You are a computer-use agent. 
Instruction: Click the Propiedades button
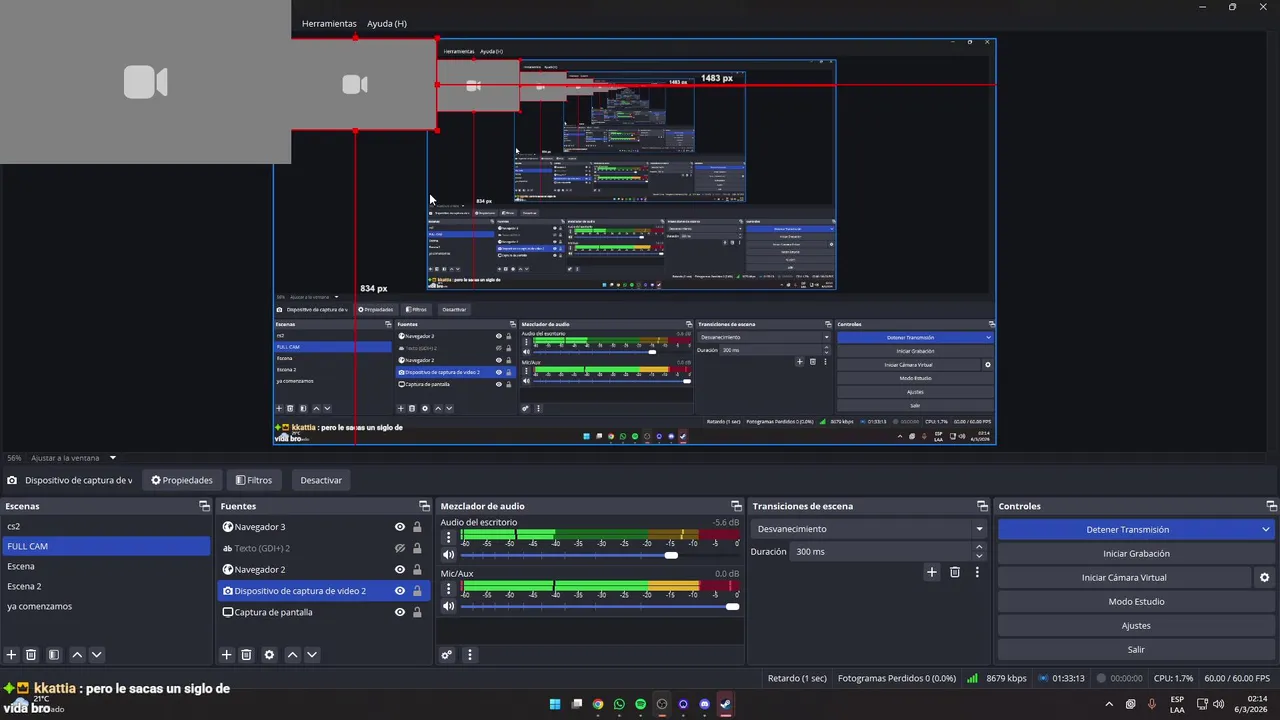click(182, 480)
